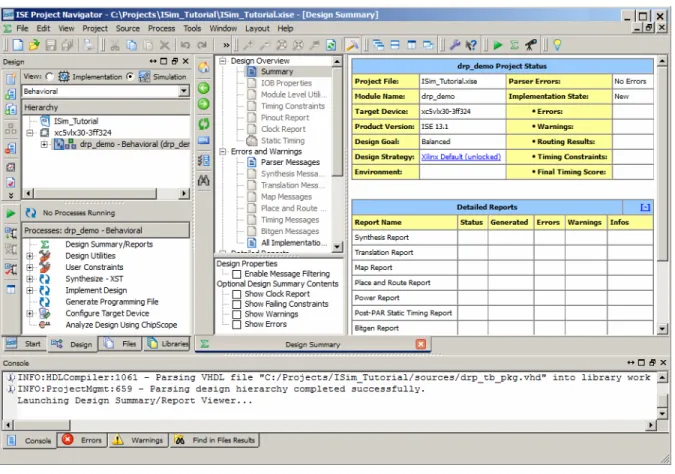Switch to the Libraries tab
The height and width of the screenshot is (474, 675).
[x=167, y=344]
